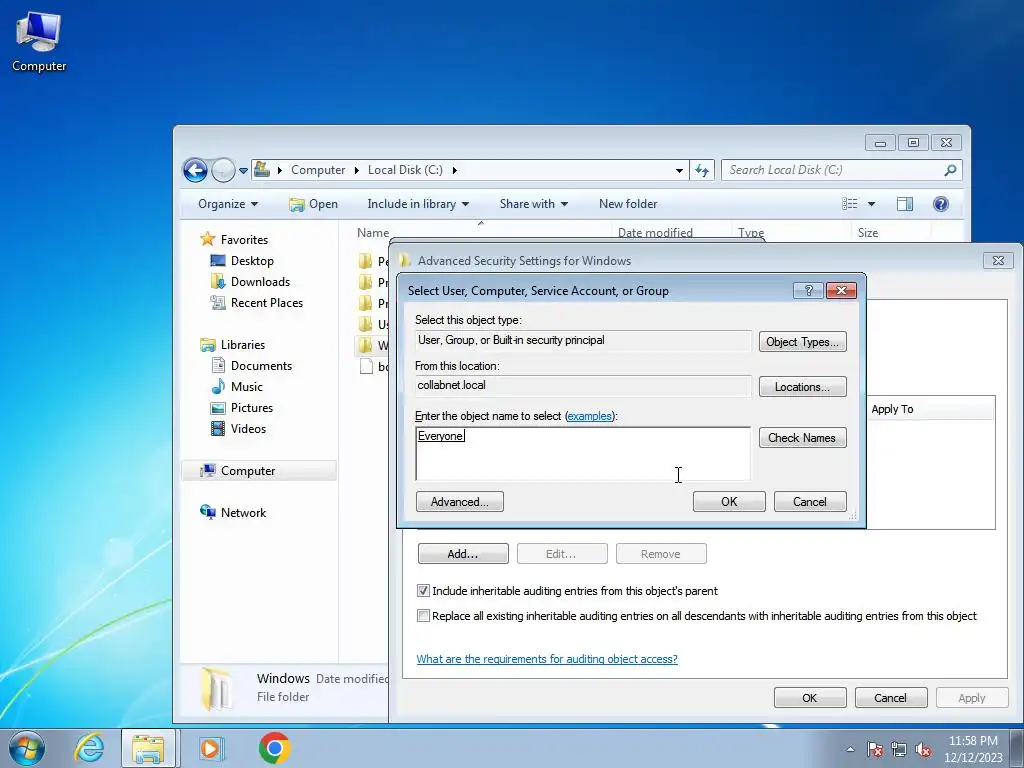Open the Videos library
1024x768 pixels.
pyautogui.click(x=248, y=428)
